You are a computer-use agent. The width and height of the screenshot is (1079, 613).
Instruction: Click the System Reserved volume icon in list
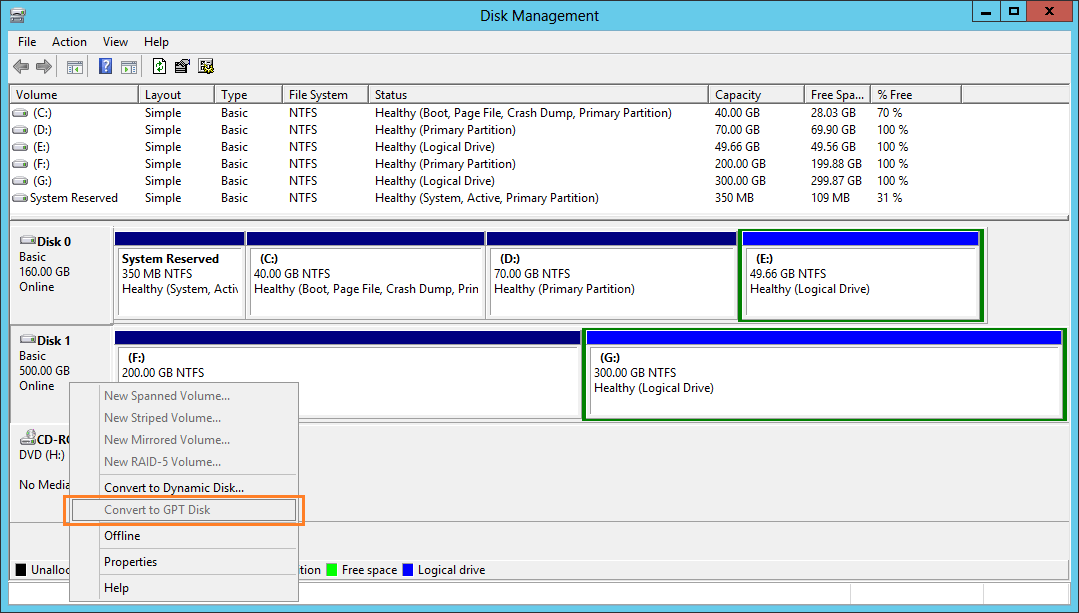pos(21,198)
